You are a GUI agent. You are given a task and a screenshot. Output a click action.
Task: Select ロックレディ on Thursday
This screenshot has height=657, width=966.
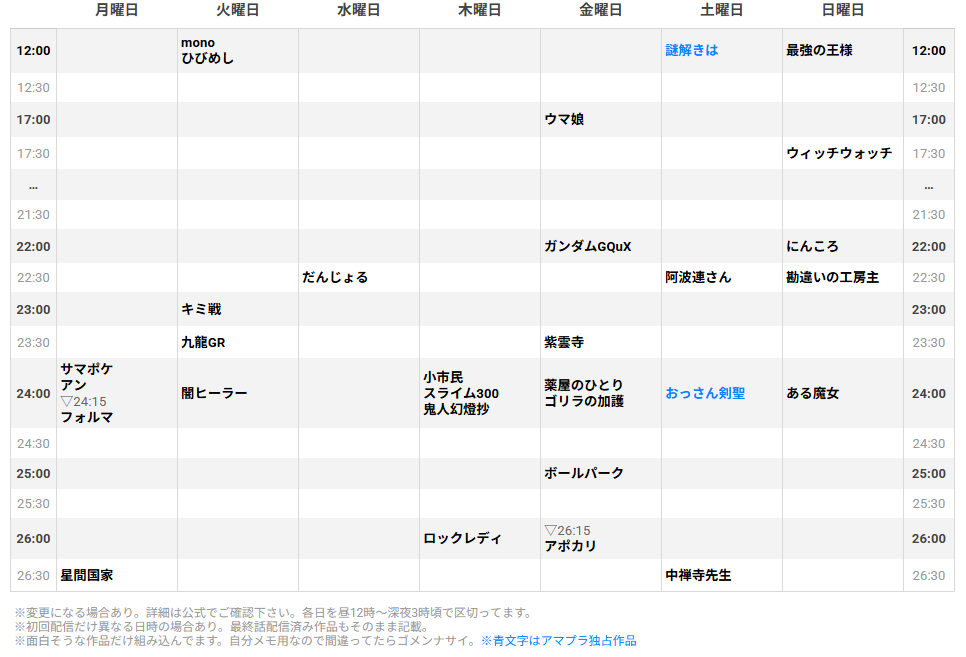462,539
